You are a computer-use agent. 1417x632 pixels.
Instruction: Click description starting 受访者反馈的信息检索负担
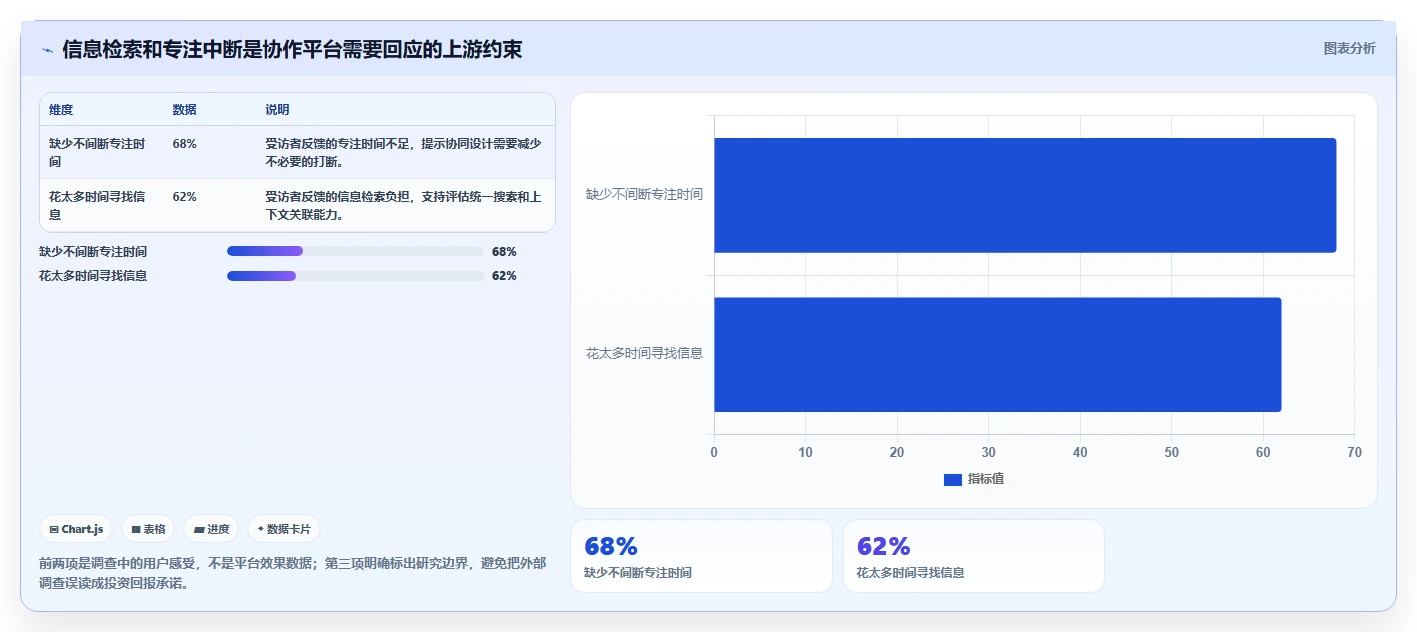[404, 205]
